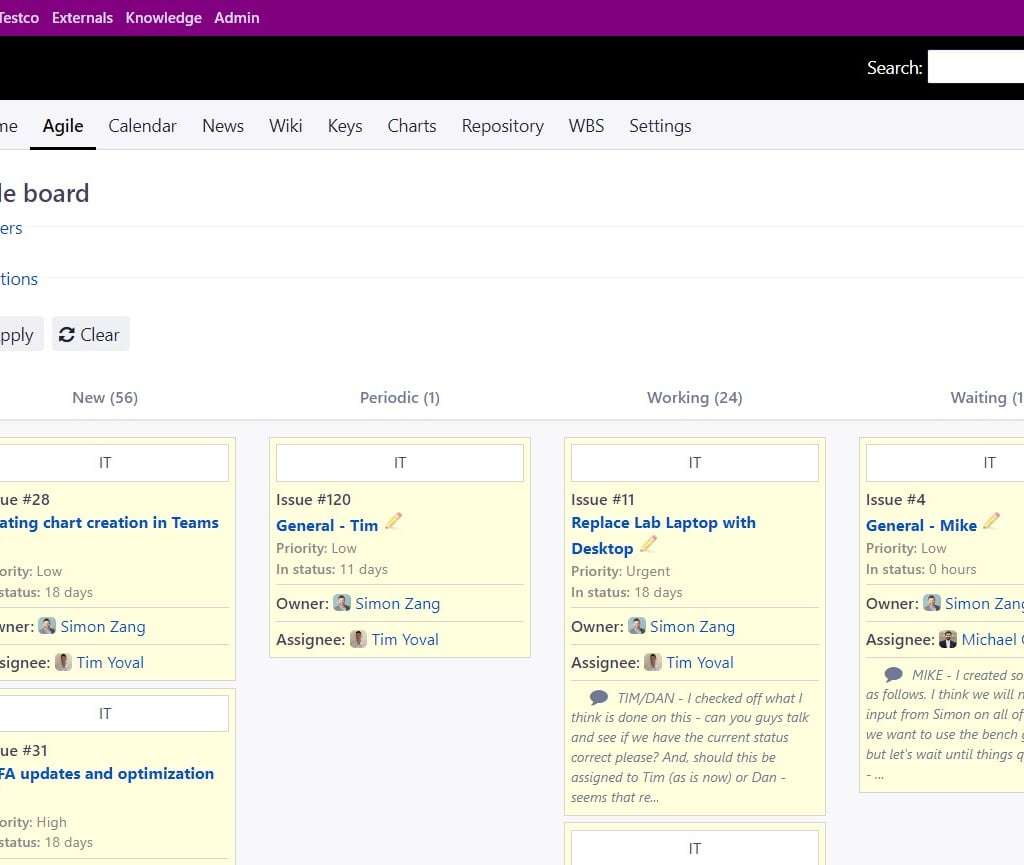The height and width of the screenshot is (865, 1024).
Task: Click the Clear filters button
Action: point(91,334)
